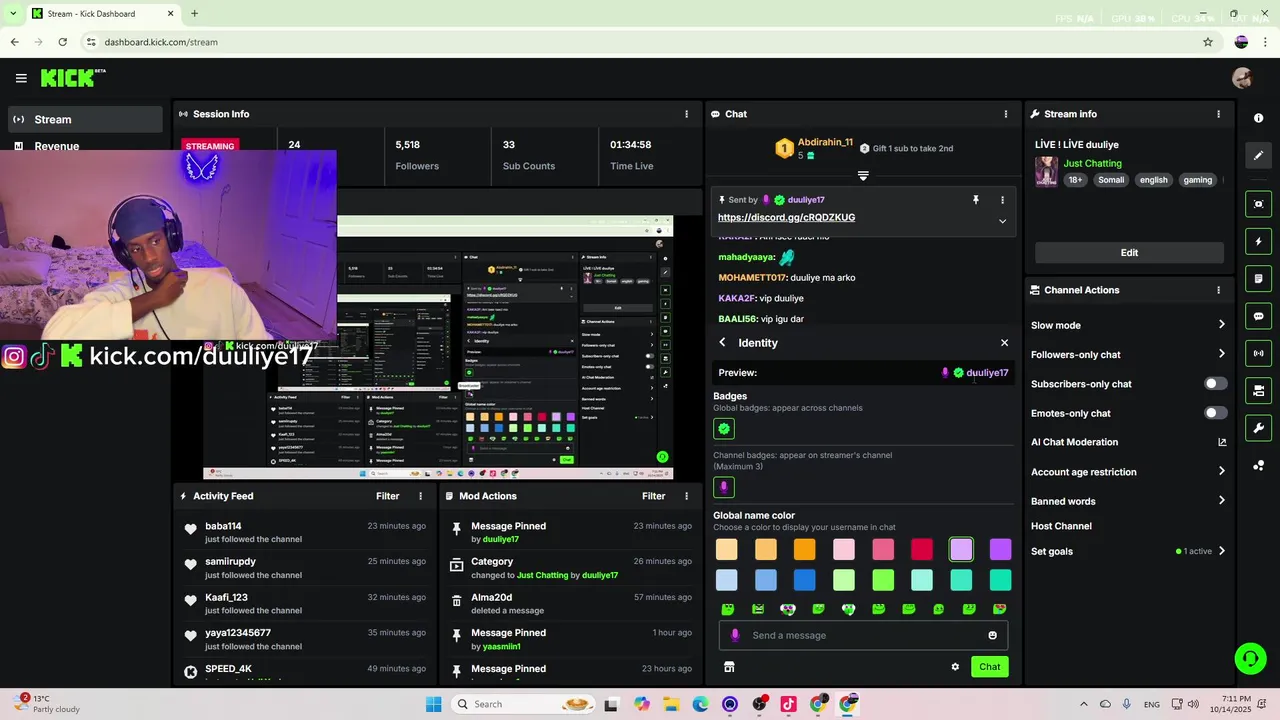Select the global verified badge
The height and width of the screenshot is (720, 1280).
point(724,429)
